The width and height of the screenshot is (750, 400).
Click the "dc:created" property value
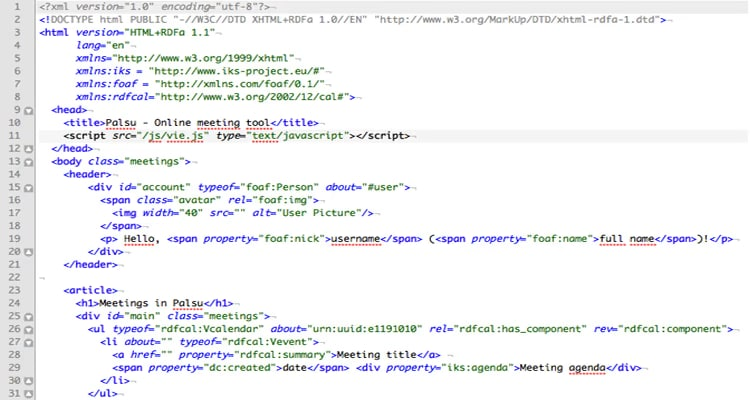tap(241, 368)
